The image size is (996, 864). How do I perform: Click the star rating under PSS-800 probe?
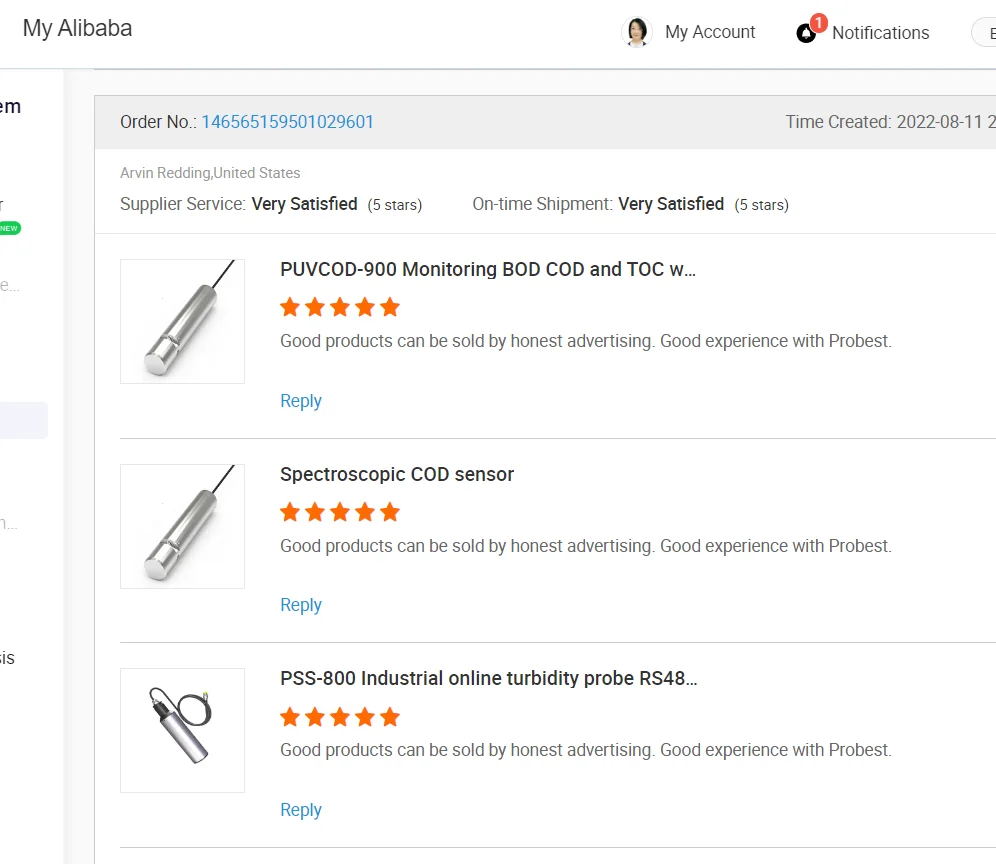point(340,717)
